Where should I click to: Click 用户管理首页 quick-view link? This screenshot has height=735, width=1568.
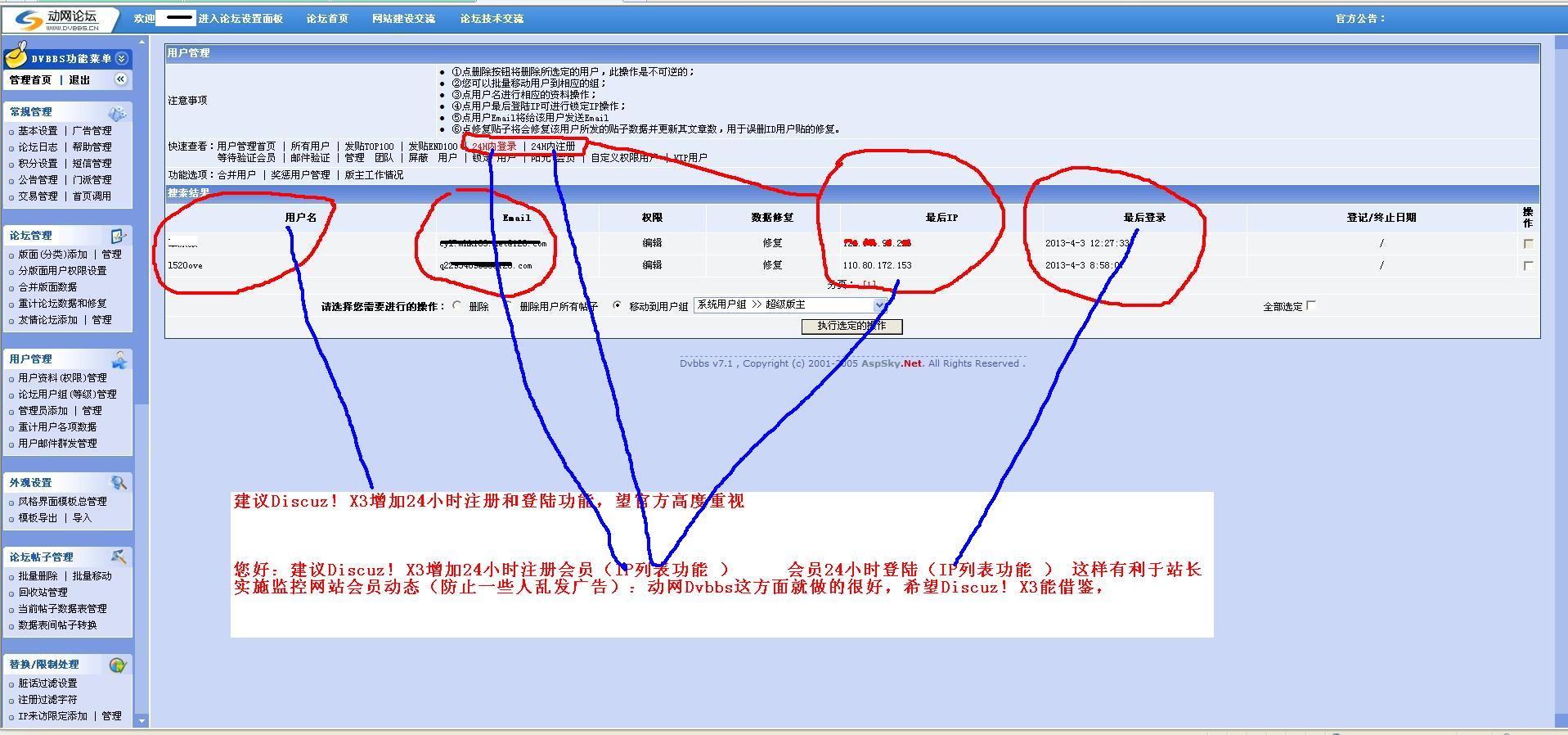pyautogui.click(x=246, y=147)
